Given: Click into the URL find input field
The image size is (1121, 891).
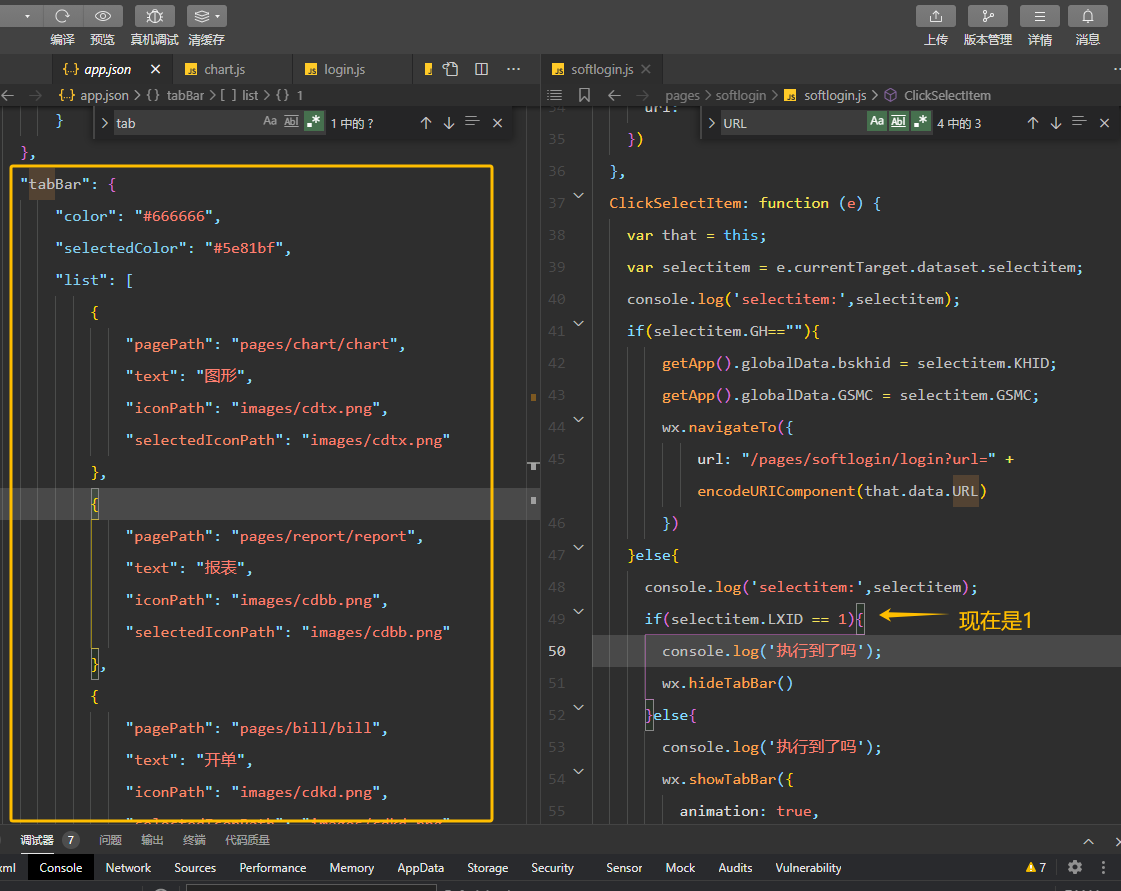Looking at the screenshot, I should (790, 123).
